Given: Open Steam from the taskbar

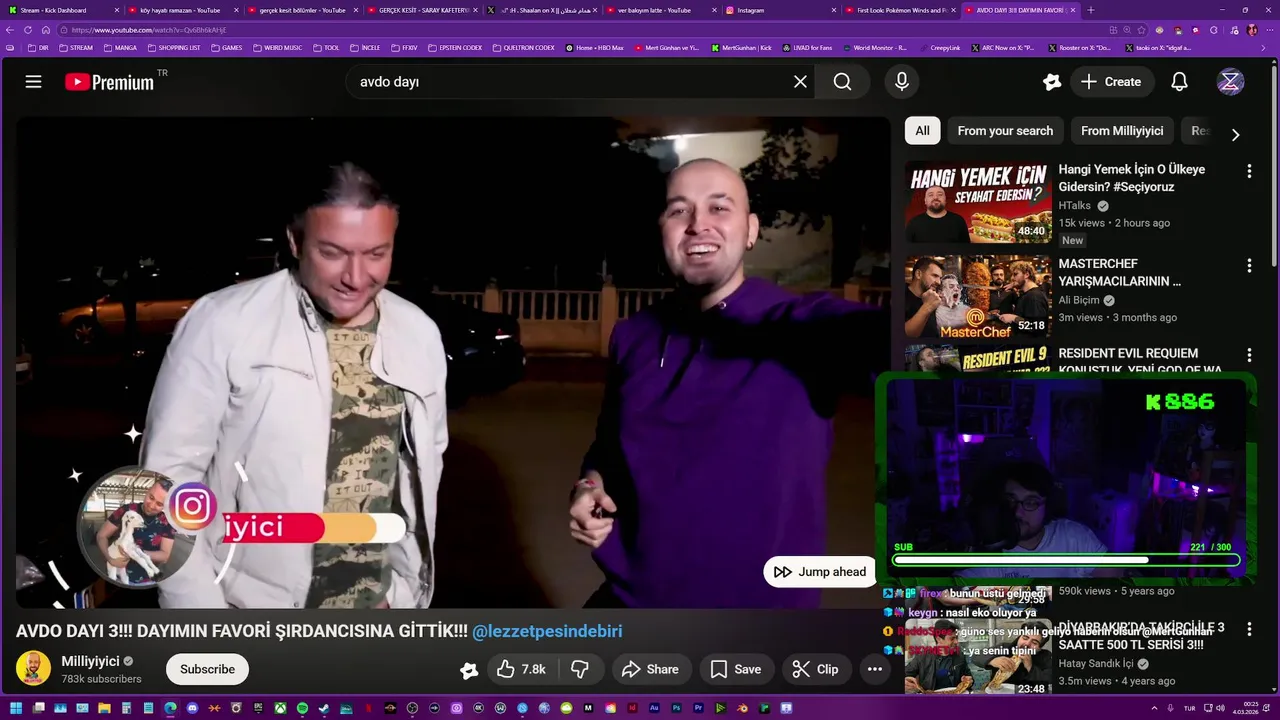Looking at the screenshot, I should tap(324, 708).
